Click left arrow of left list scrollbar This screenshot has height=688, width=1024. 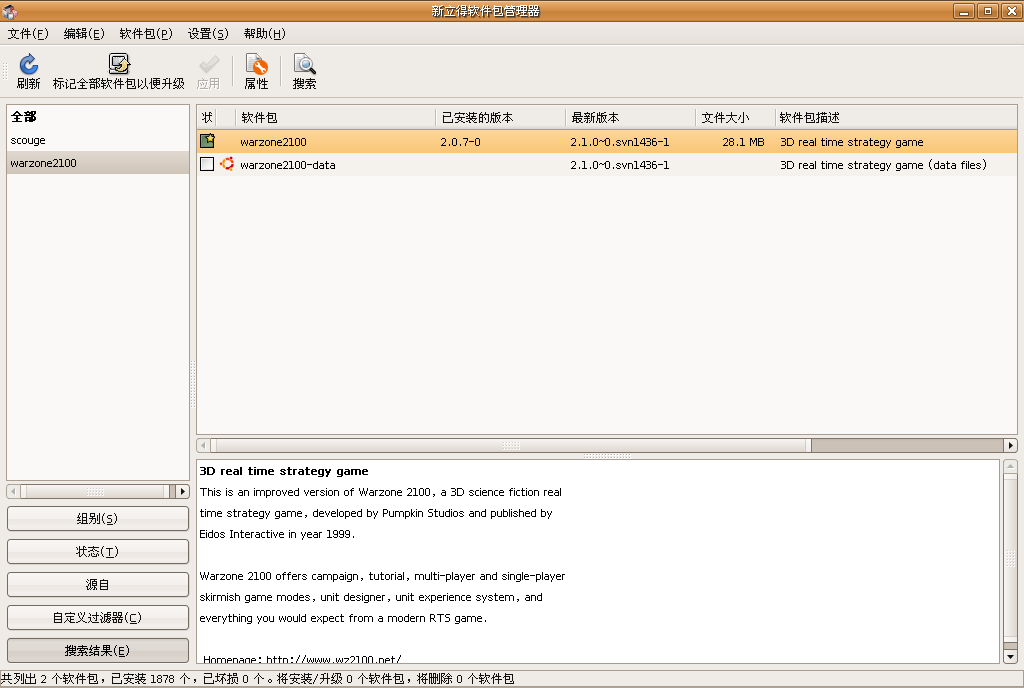(x=13, y=491)
